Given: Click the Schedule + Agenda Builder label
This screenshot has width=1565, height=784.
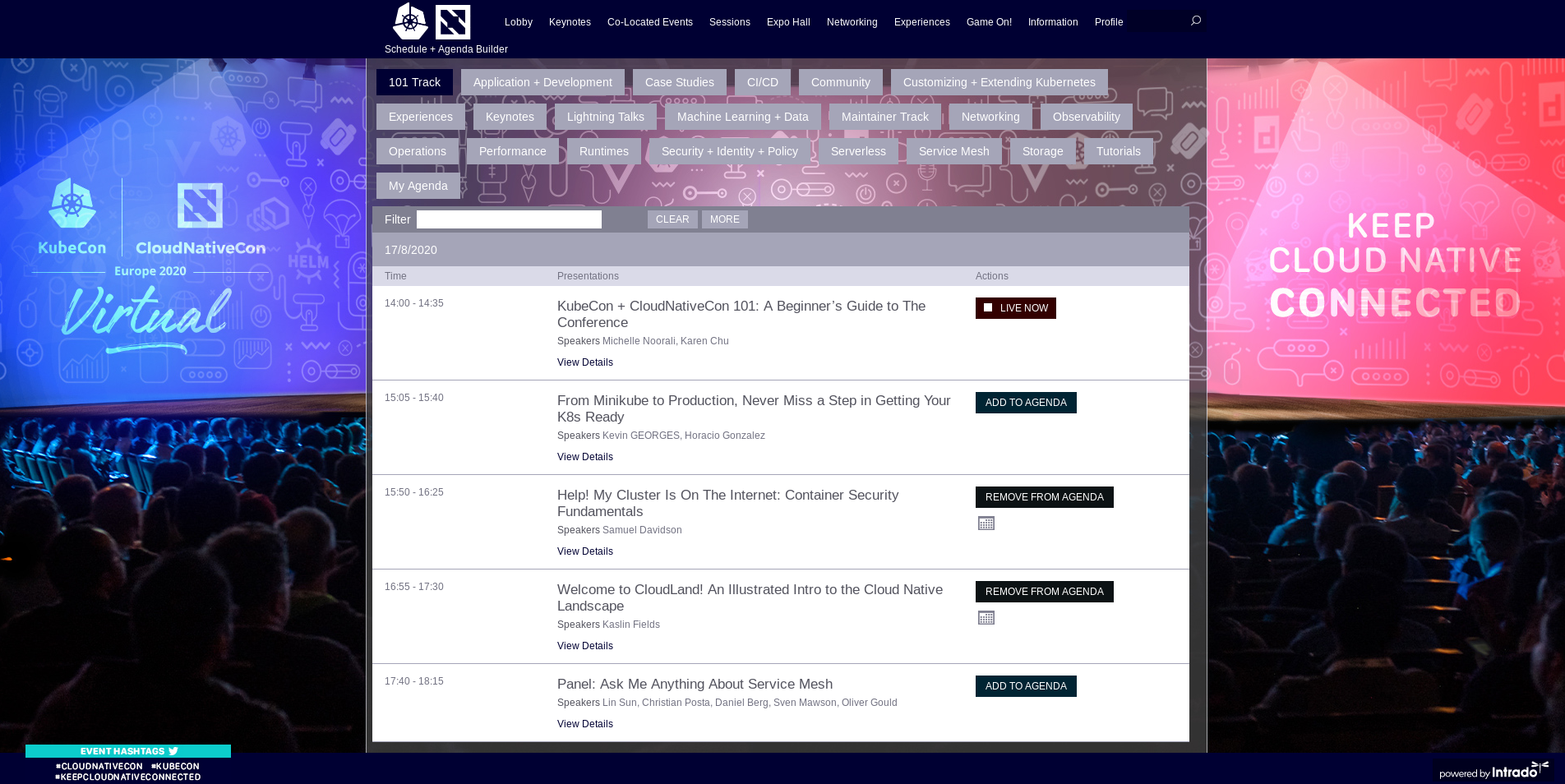Looking at the screenshot, I should pyautogui.click(x=446, y=49).
